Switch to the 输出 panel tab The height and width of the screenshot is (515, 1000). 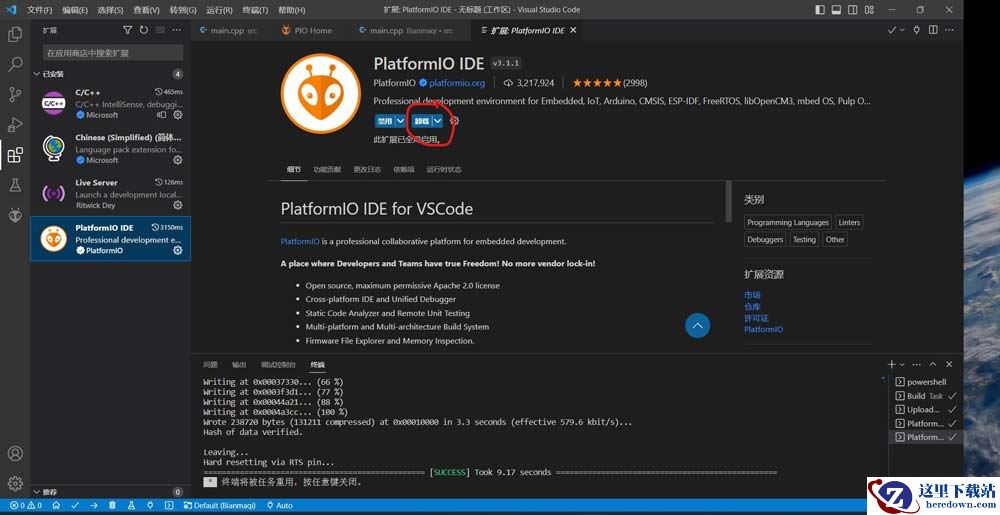pos(239,365)
